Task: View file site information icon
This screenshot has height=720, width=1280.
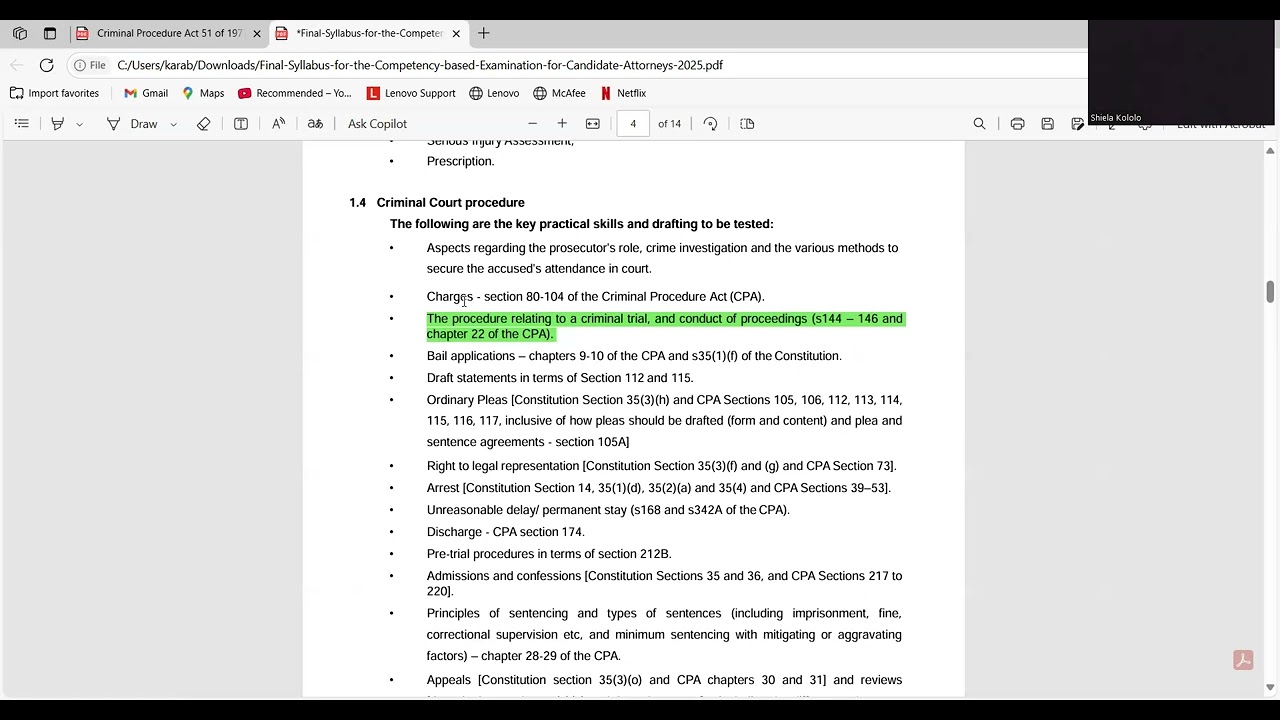Action: pyautogui.click(x=89, y=65)
